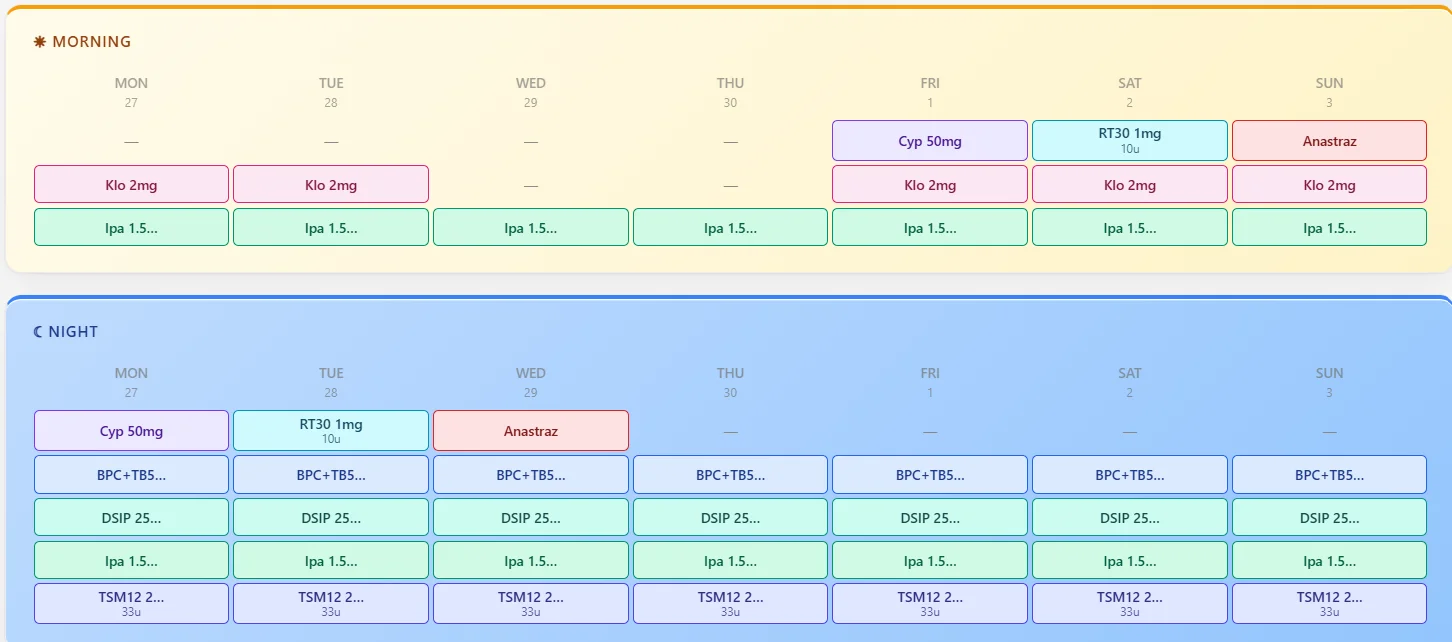Select Thursday night DSIP 25 card
Screen dimensions: 1452x642
click(x=730, y=518)
